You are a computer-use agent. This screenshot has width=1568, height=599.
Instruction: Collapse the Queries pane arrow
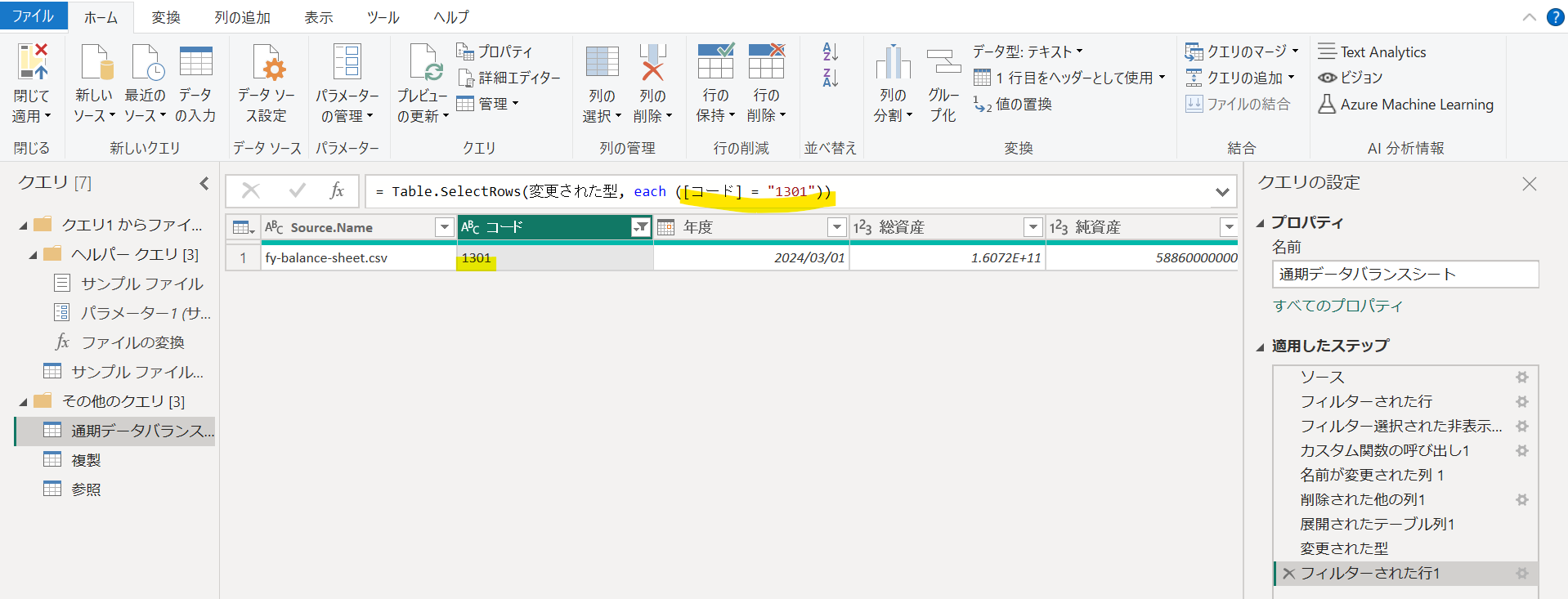pos(204,183)
